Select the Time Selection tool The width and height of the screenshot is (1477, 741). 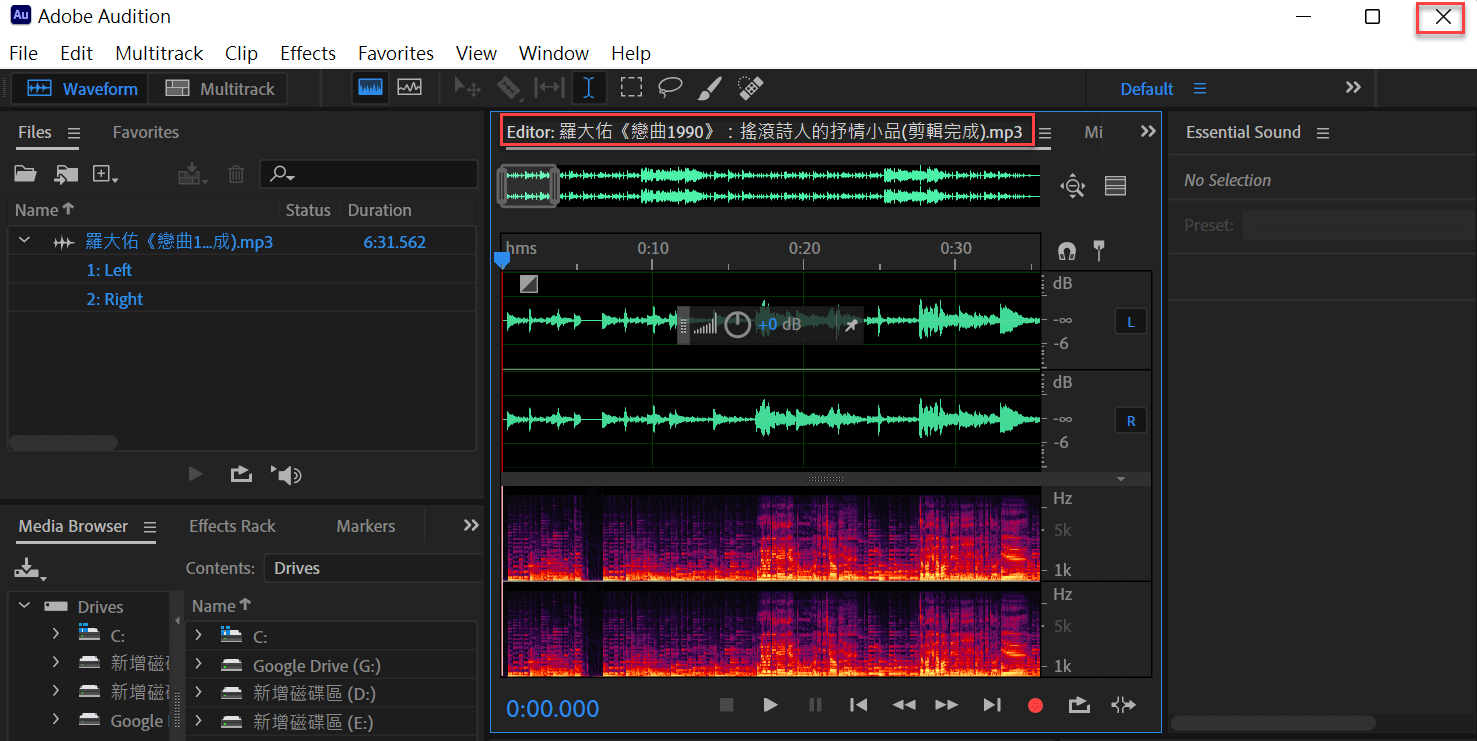click(589, 88)
